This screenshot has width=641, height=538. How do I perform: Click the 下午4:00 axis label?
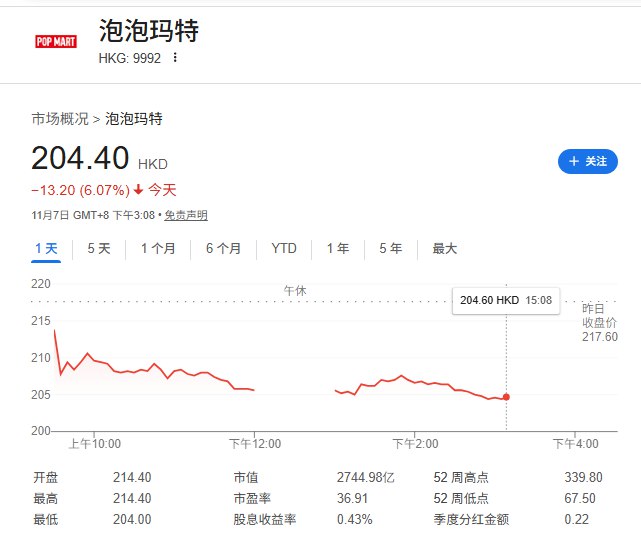point(575,444)
